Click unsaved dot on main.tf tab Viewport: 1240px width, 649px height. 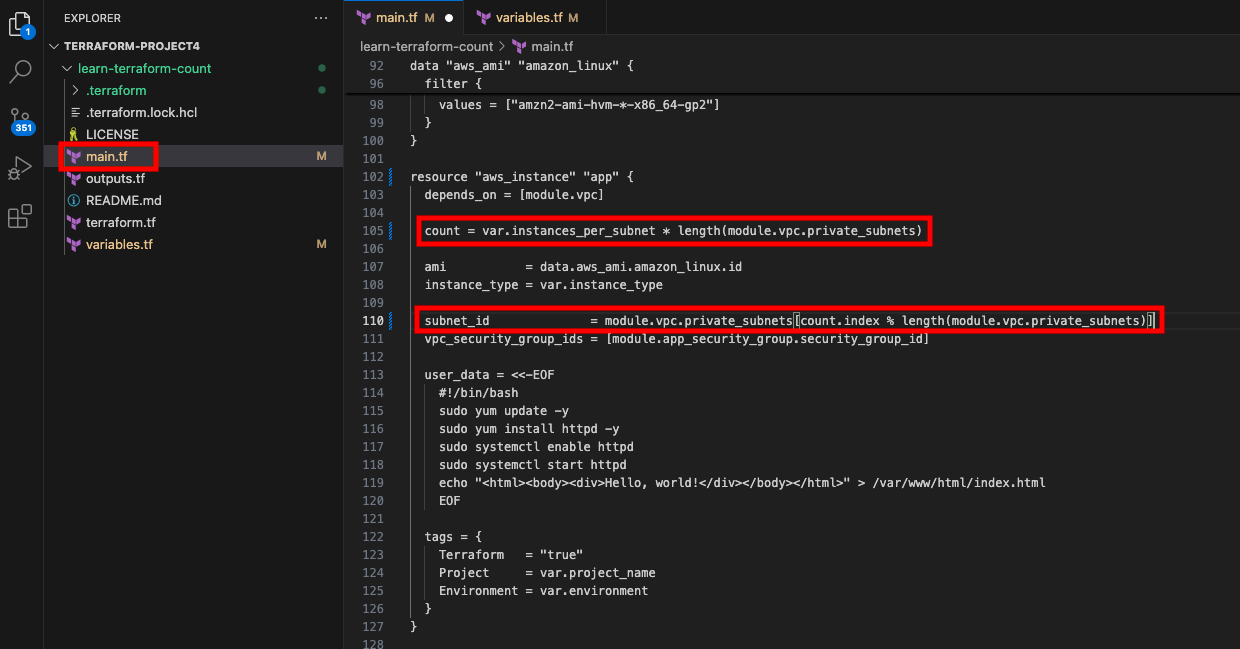[449, 18]
